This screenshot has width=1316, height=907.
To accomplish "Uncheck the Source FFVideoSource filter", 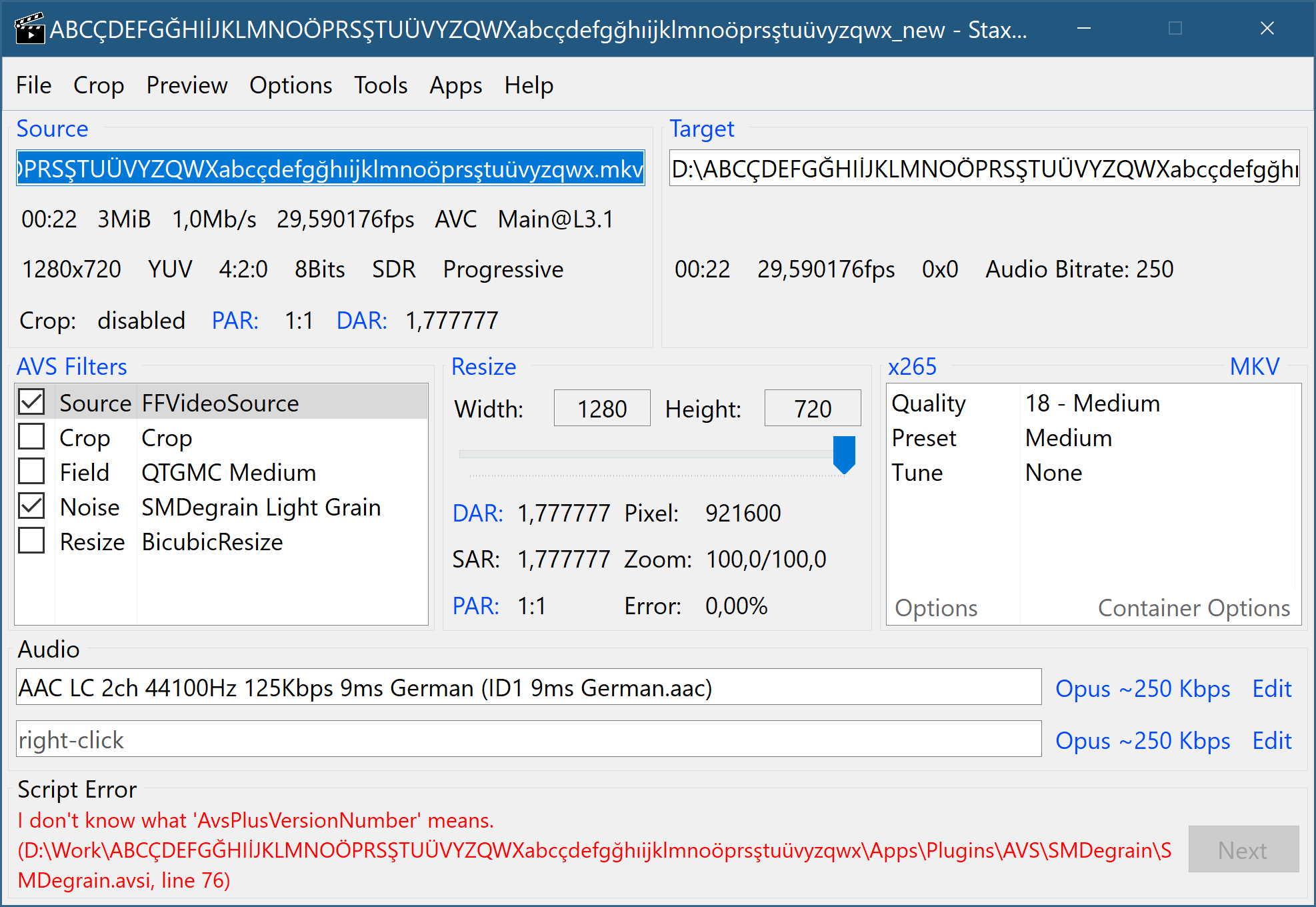I will 31,401.
